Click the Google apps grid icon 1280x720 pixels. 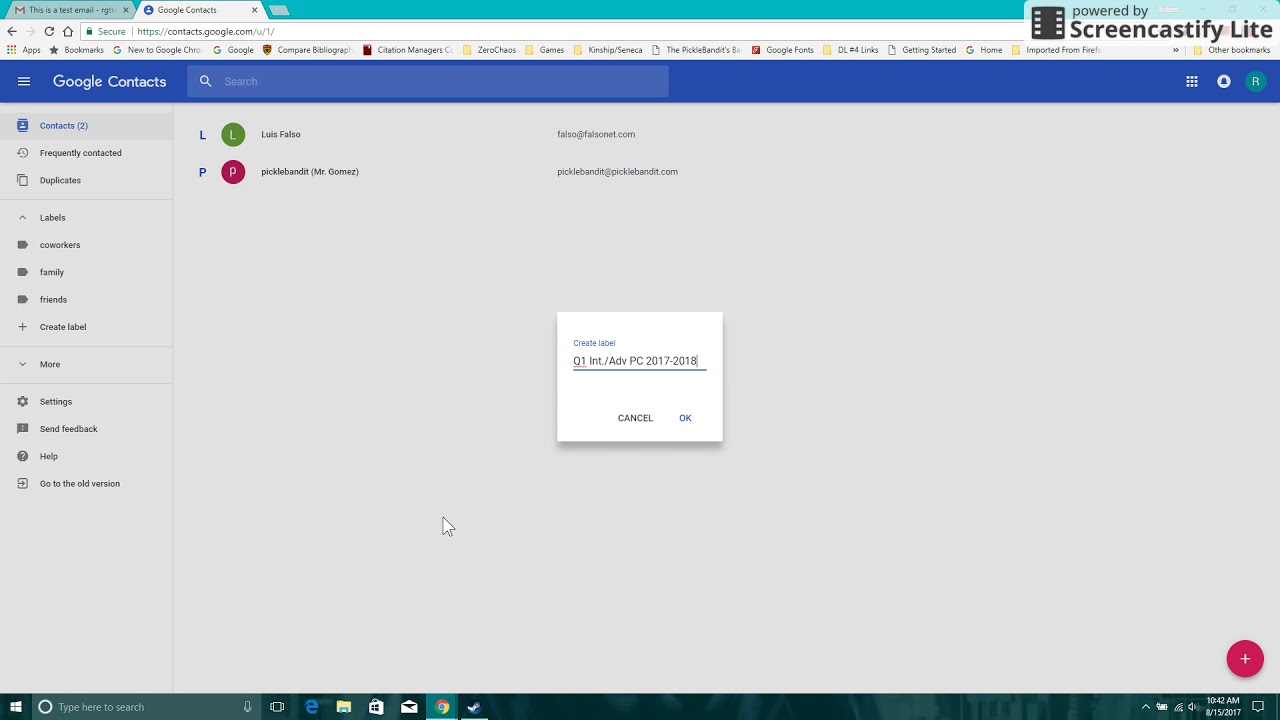click(x=1192, y=82)
